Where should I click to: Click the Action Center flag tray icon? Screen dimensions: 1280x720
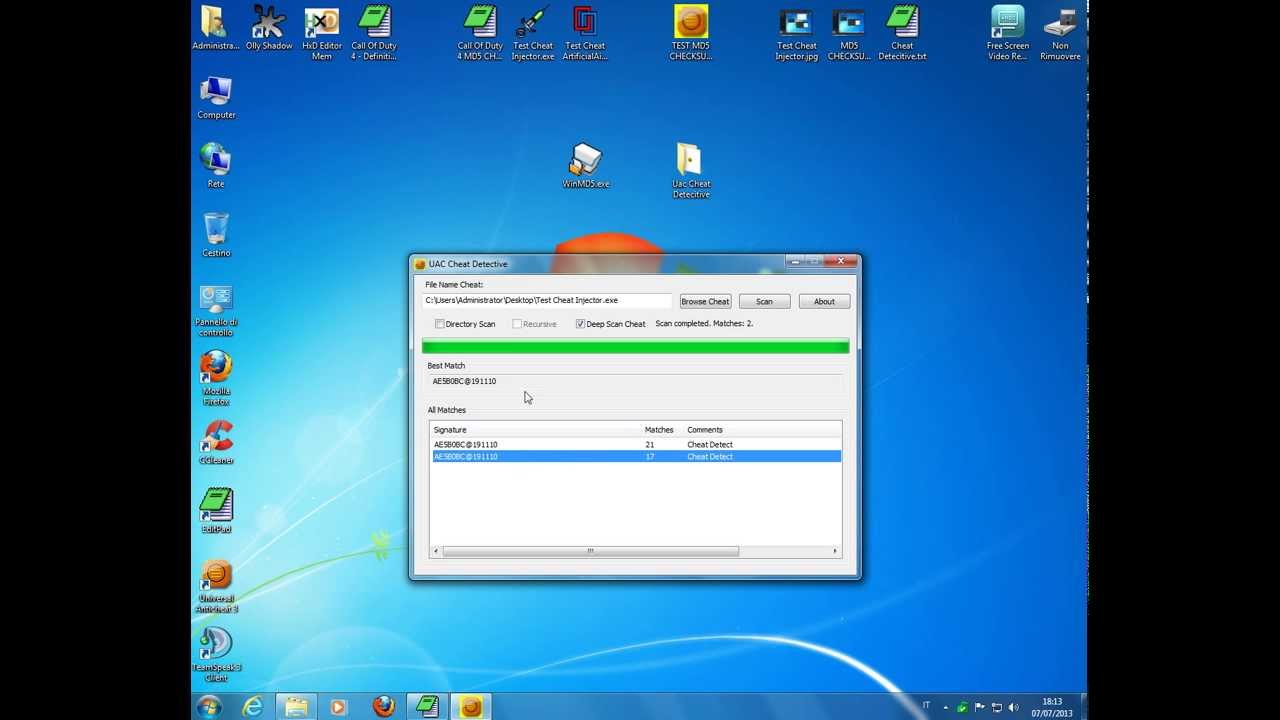(x=979, y=707)
